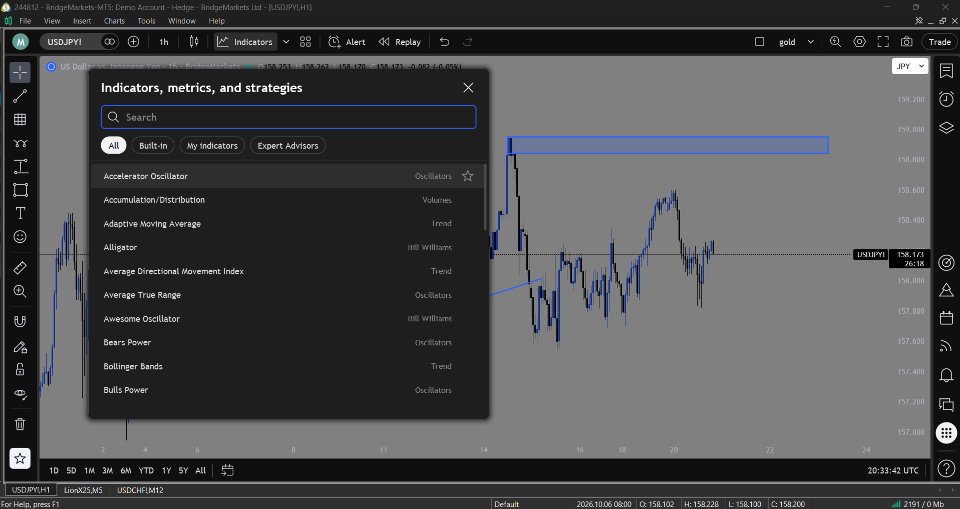
Task: Select the Expert Advisors filter tab
Action: tap(288, 146)
